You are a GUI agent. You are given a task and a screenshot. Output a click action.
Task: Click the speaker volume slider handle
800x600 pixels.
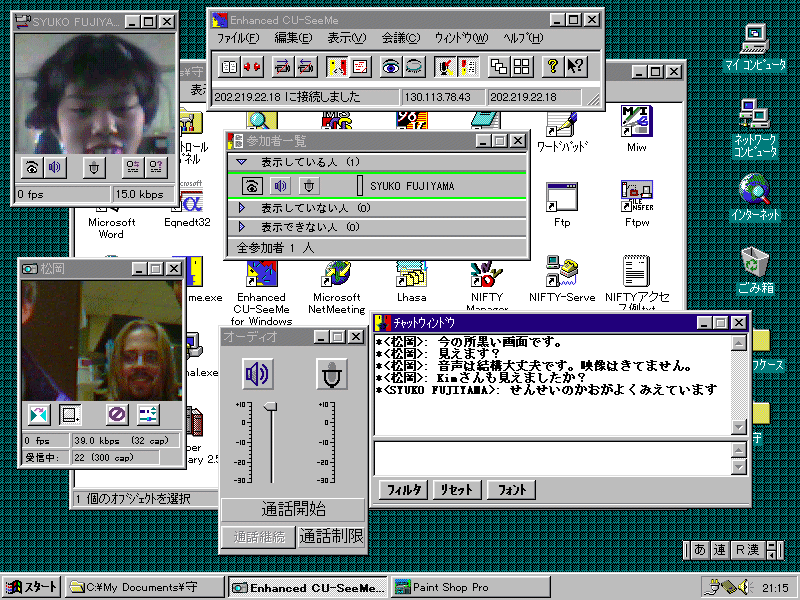point(271,406)
